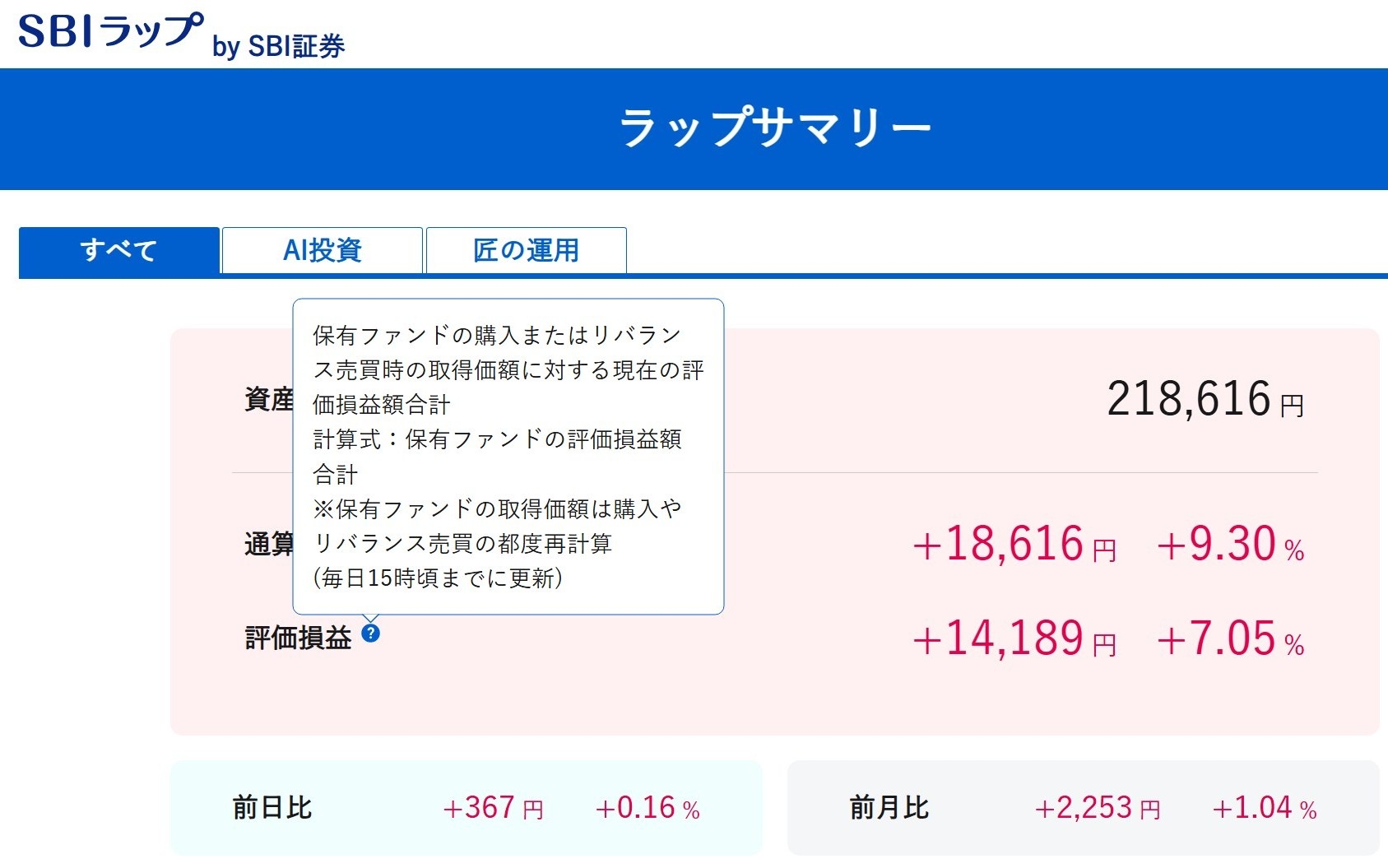
Task: Select the すべて tab
Action: point(119,250)
